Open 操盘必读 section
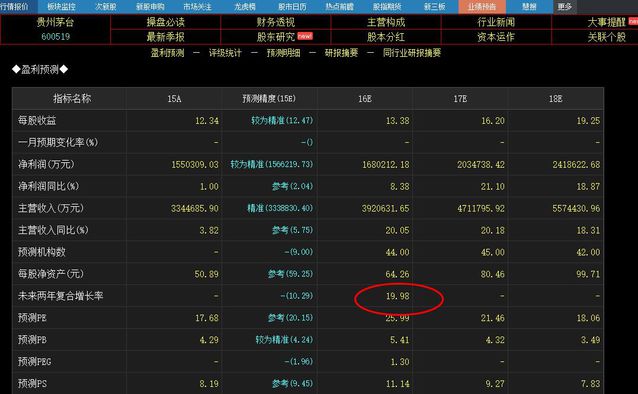This screenshot has height=394, width=638. (166, 22)
